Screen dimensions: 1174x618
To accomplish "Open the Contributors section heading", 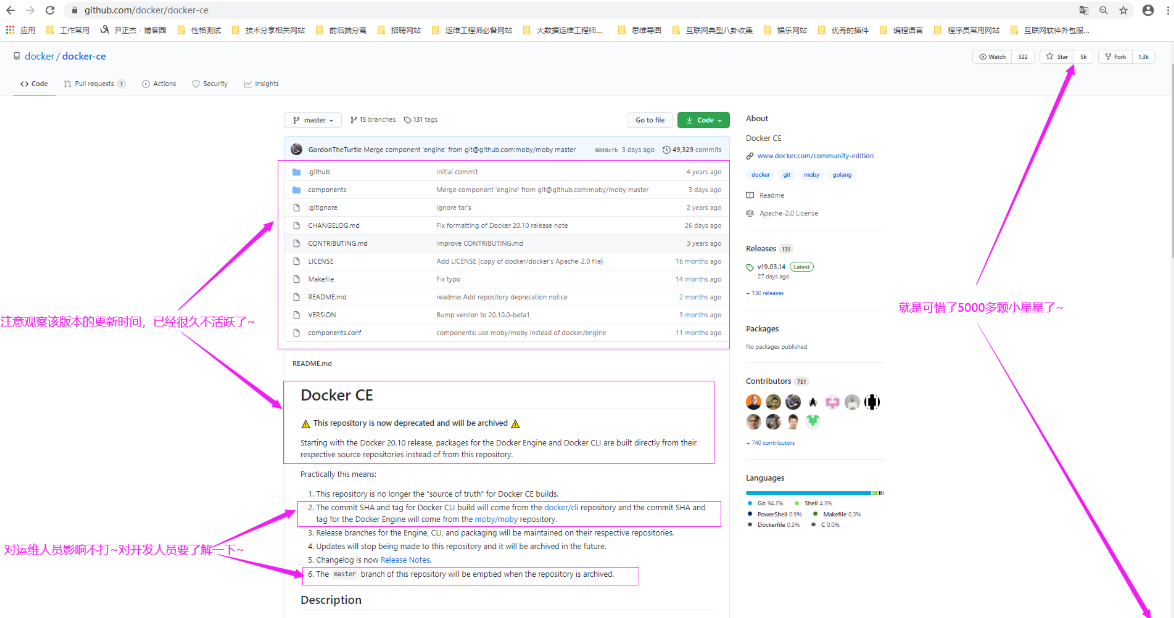I will click(768, 381).
